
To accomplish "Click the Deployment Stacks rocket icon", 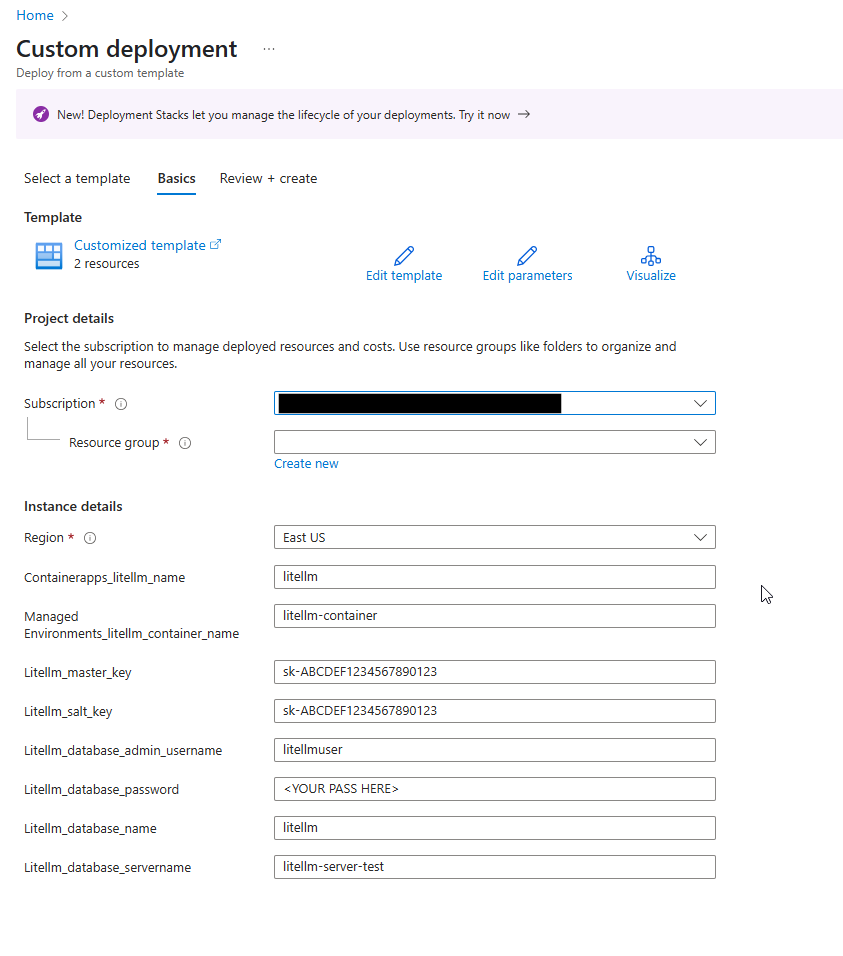I will click(x=41, y=114).
